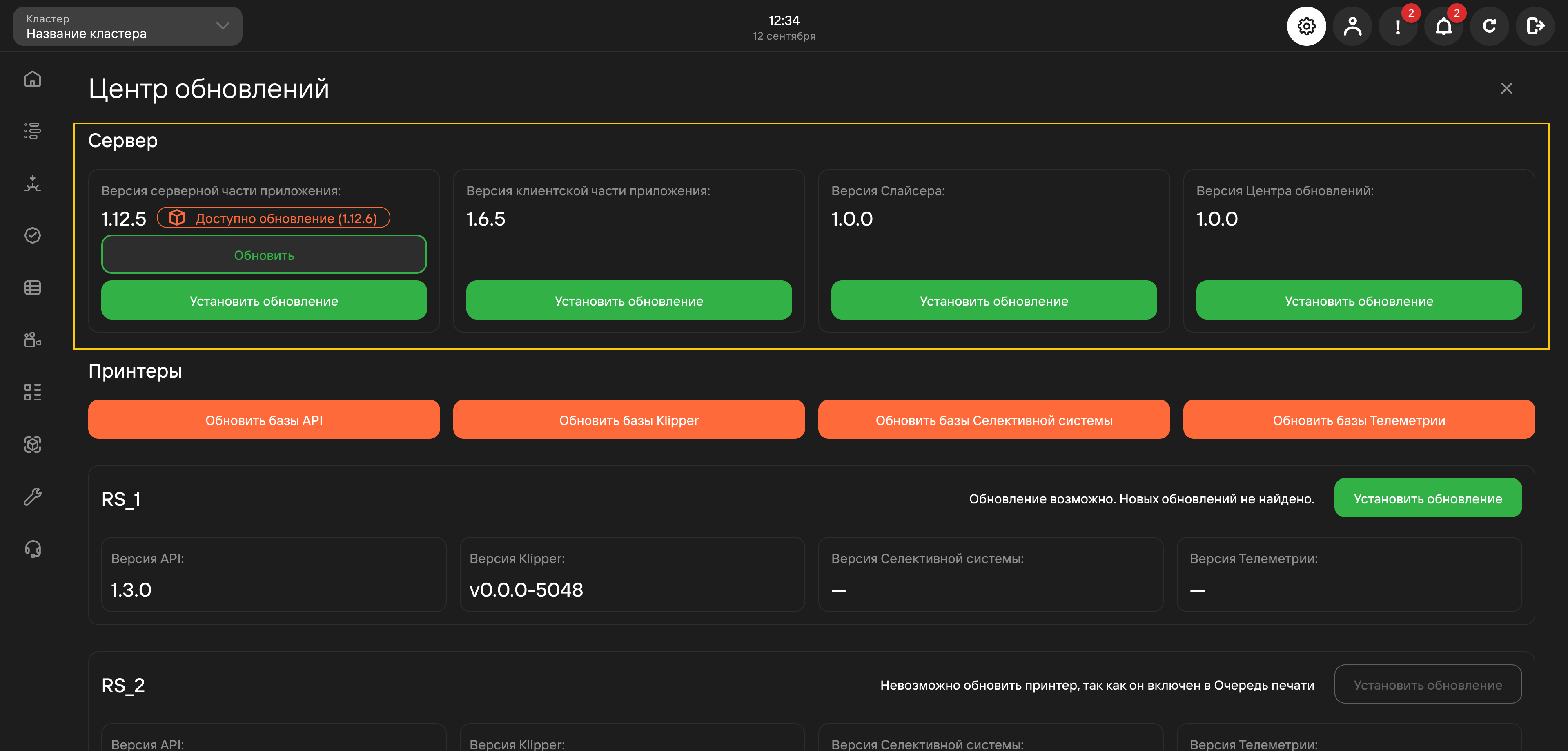Open the user profile icon
Image resolution: width=1568 pixels, height=751 pixels.
pyautogui.click(x=1352, y=26)
